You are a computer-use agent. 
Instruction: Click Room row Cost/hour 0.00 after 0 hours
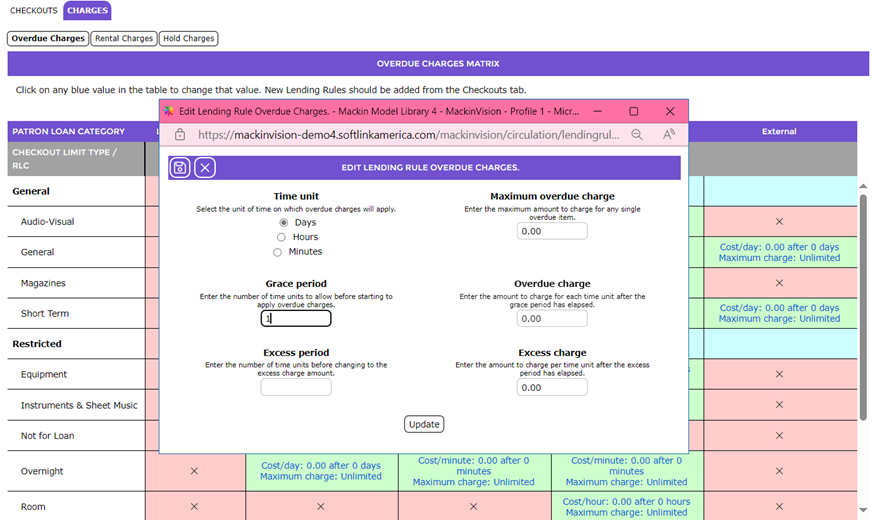click(626, 502)
